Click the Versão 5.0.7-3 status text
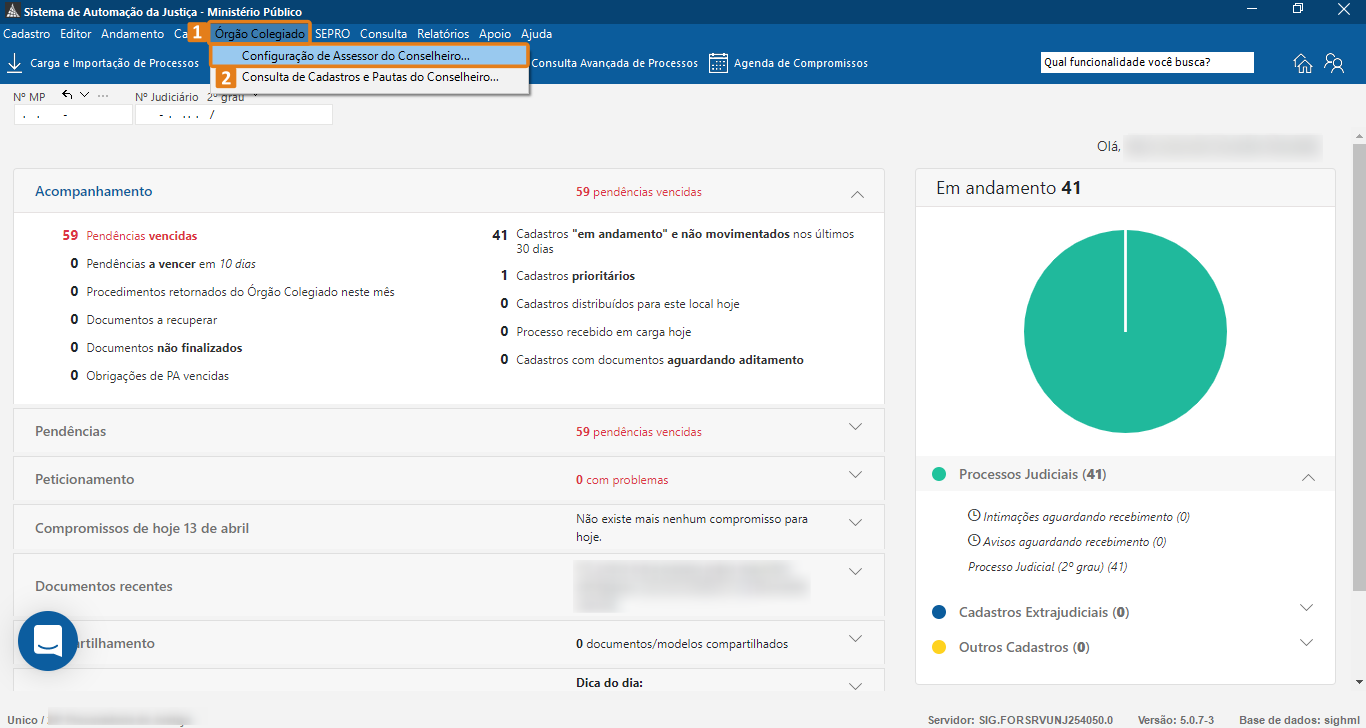Screen dimensions: 1366x728 tap(1175, 720)
